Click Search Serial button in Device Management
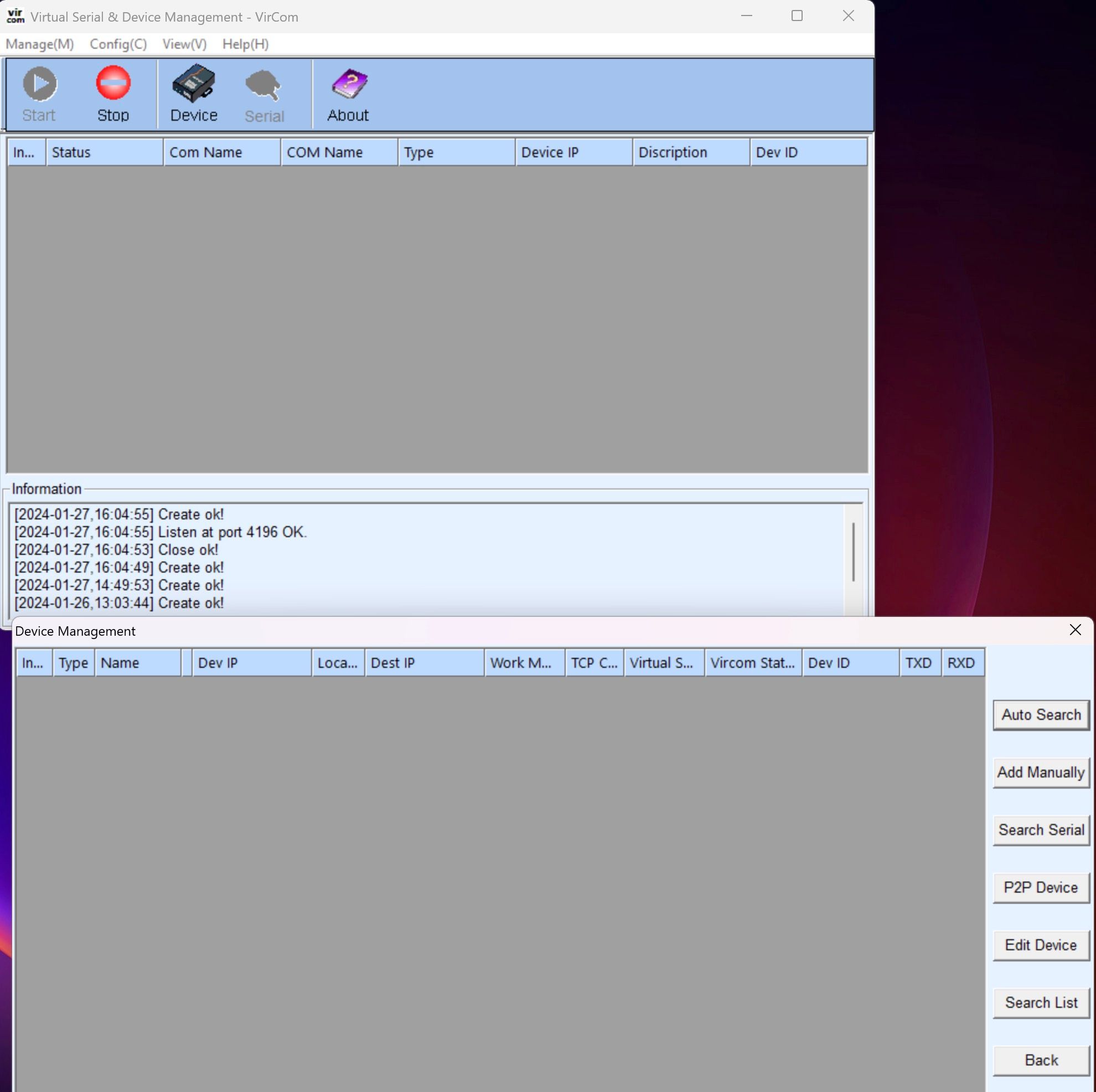Viewport: 1096px width, 1092px height. pos(1040,830)
